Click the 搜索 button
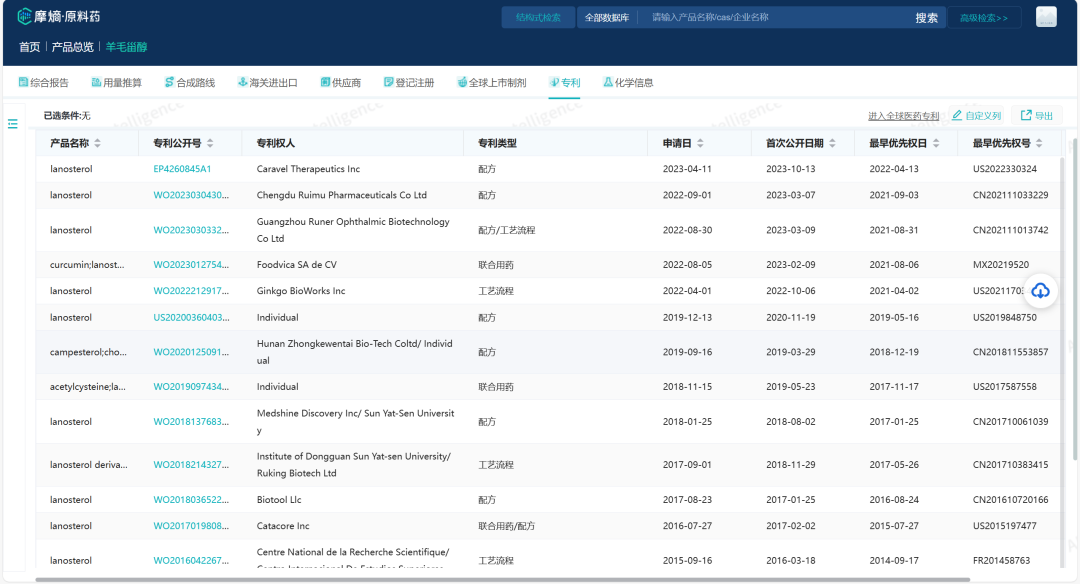The width and height of the screenshot is (1080, 584). [926, 18]
